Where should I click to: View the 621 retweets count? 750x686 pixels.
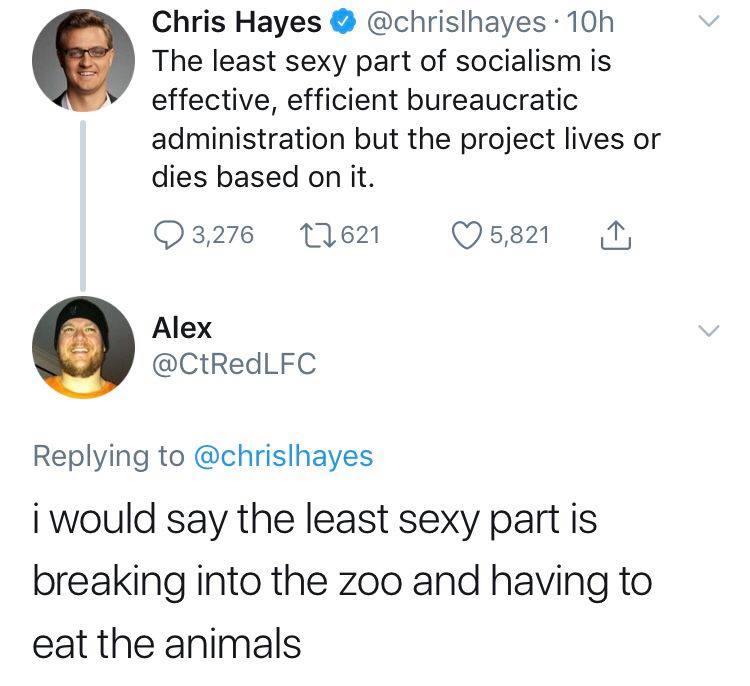pyautogui.click(x=361, y=235)
